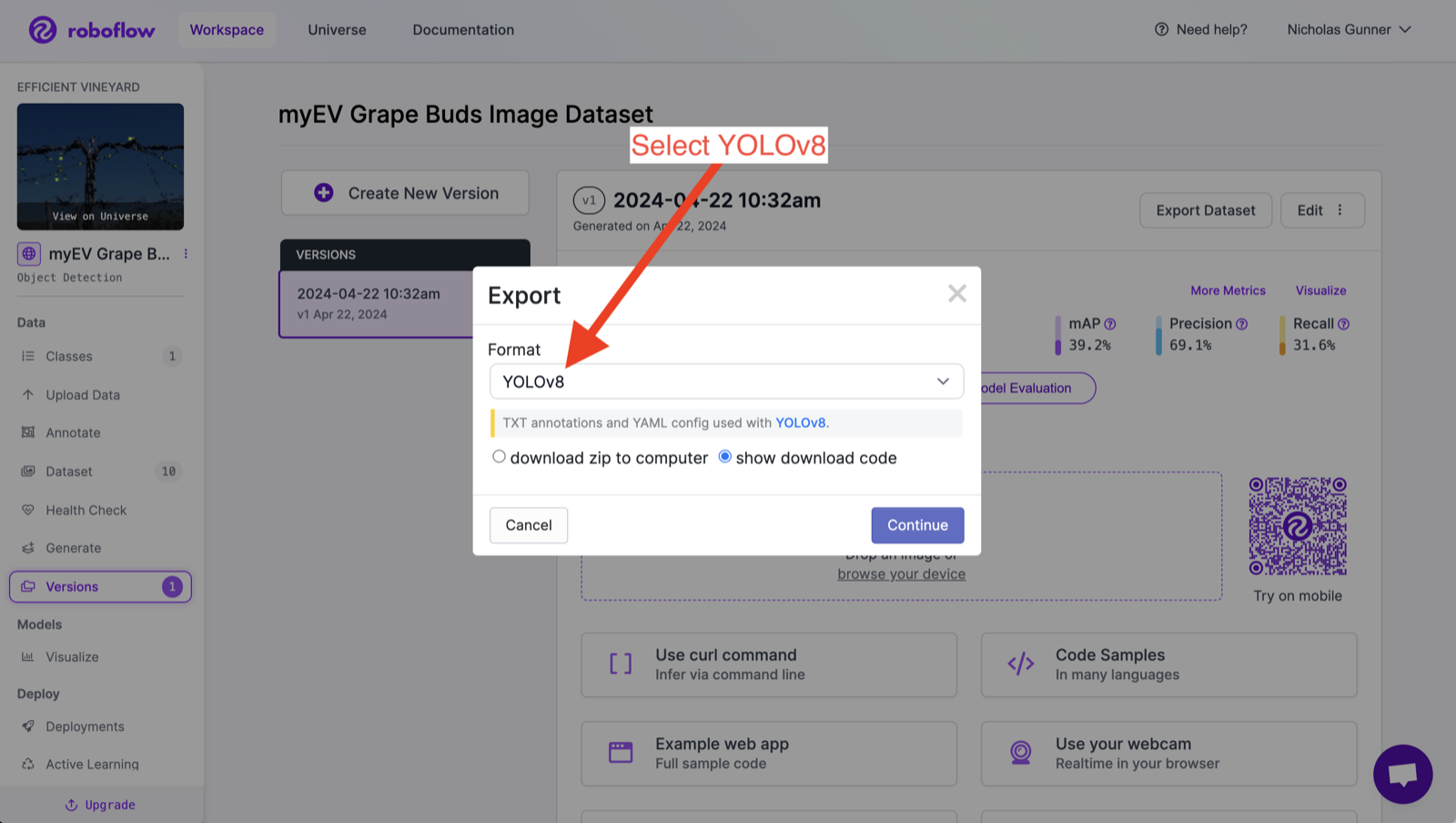Open the Versions sidebar item
This screenshot has width=1456, height=823.
100,586
